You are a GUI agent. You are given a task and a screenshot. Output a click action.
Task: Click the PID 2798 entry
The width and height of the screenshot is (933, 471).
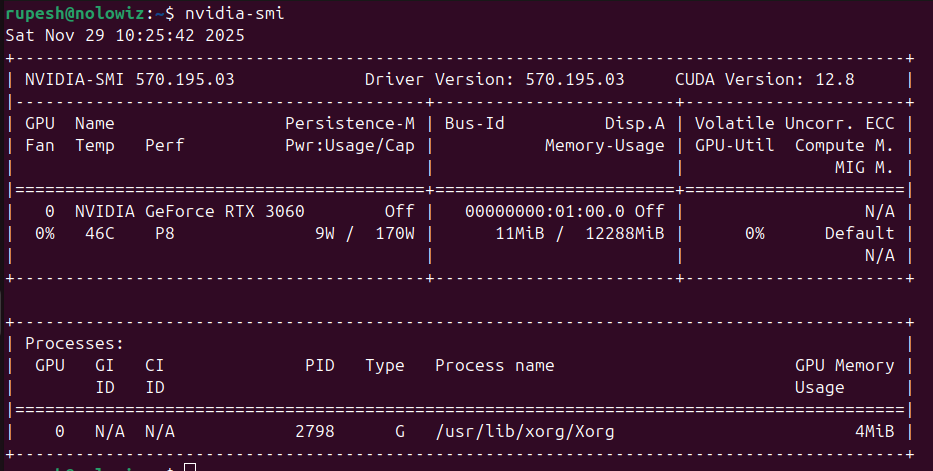tap(314, 431)
